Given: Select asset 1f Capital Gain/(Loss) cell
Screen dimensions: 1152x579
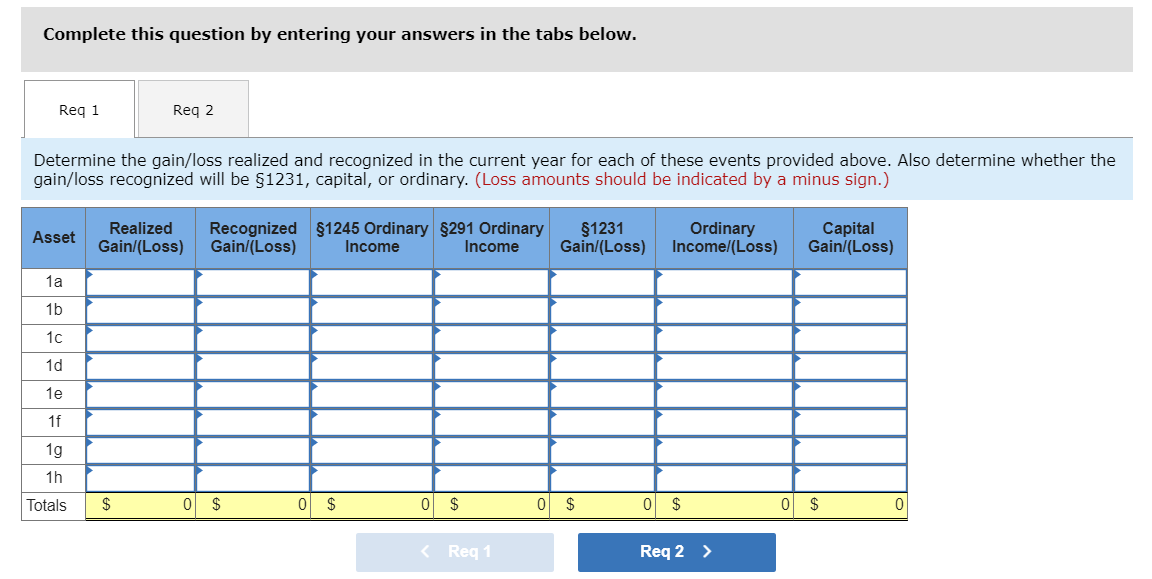Looking at the screenshot, I should tap(848, 421).
